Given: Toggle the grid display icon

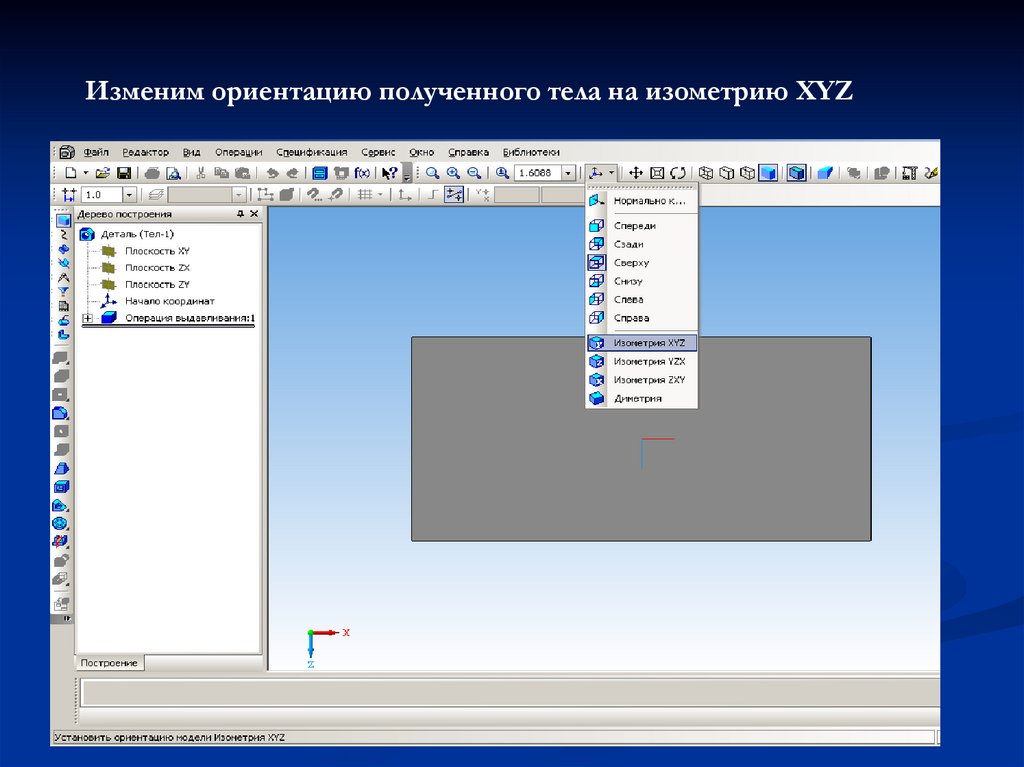Looking at the screenshot, I should [x=365, y=195].
